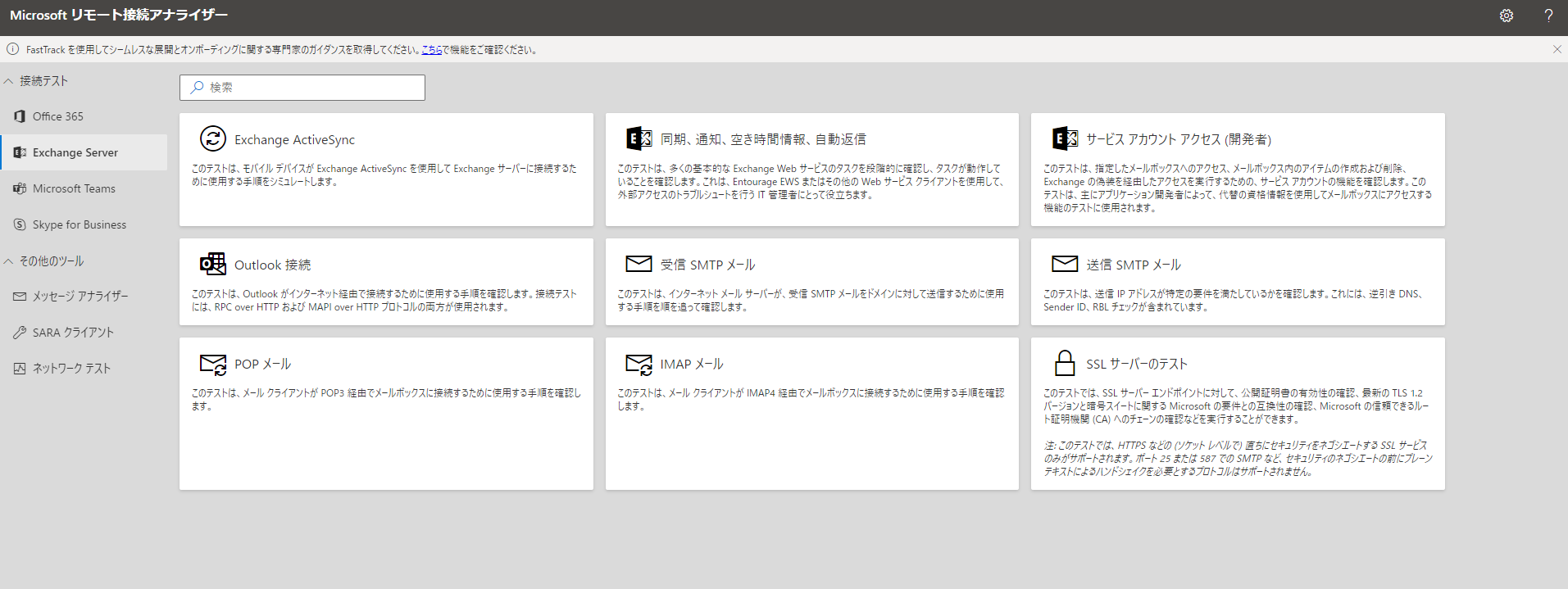Screen dimensions: 1568x589
Task: Click the Microsoft Teams sidebar icon
Action: 20,188
